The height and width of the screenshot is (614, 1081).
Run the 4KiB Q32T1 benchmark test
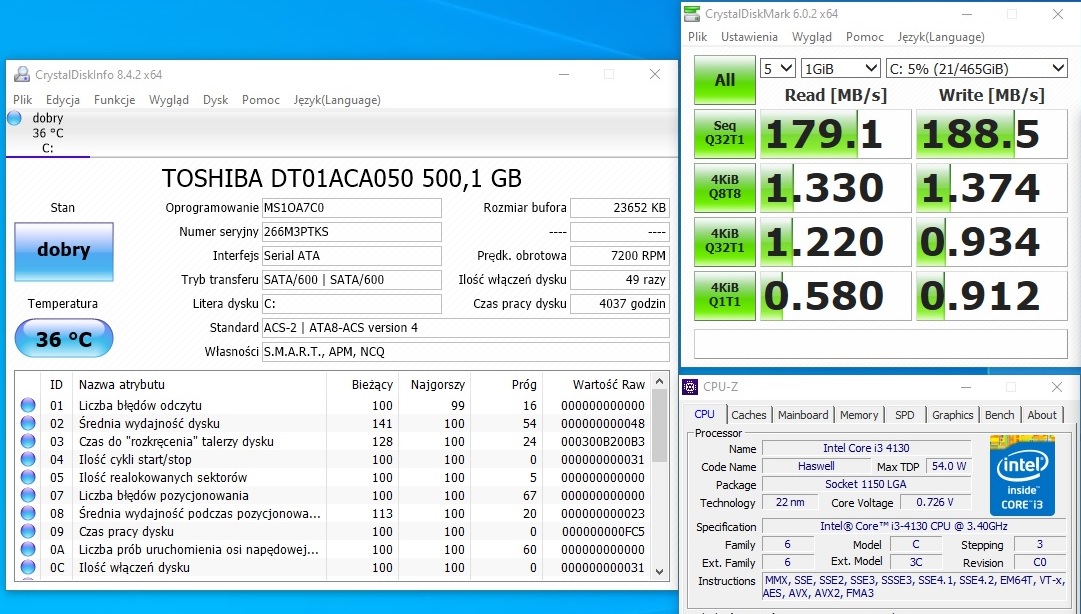click(x=723, y=241)
